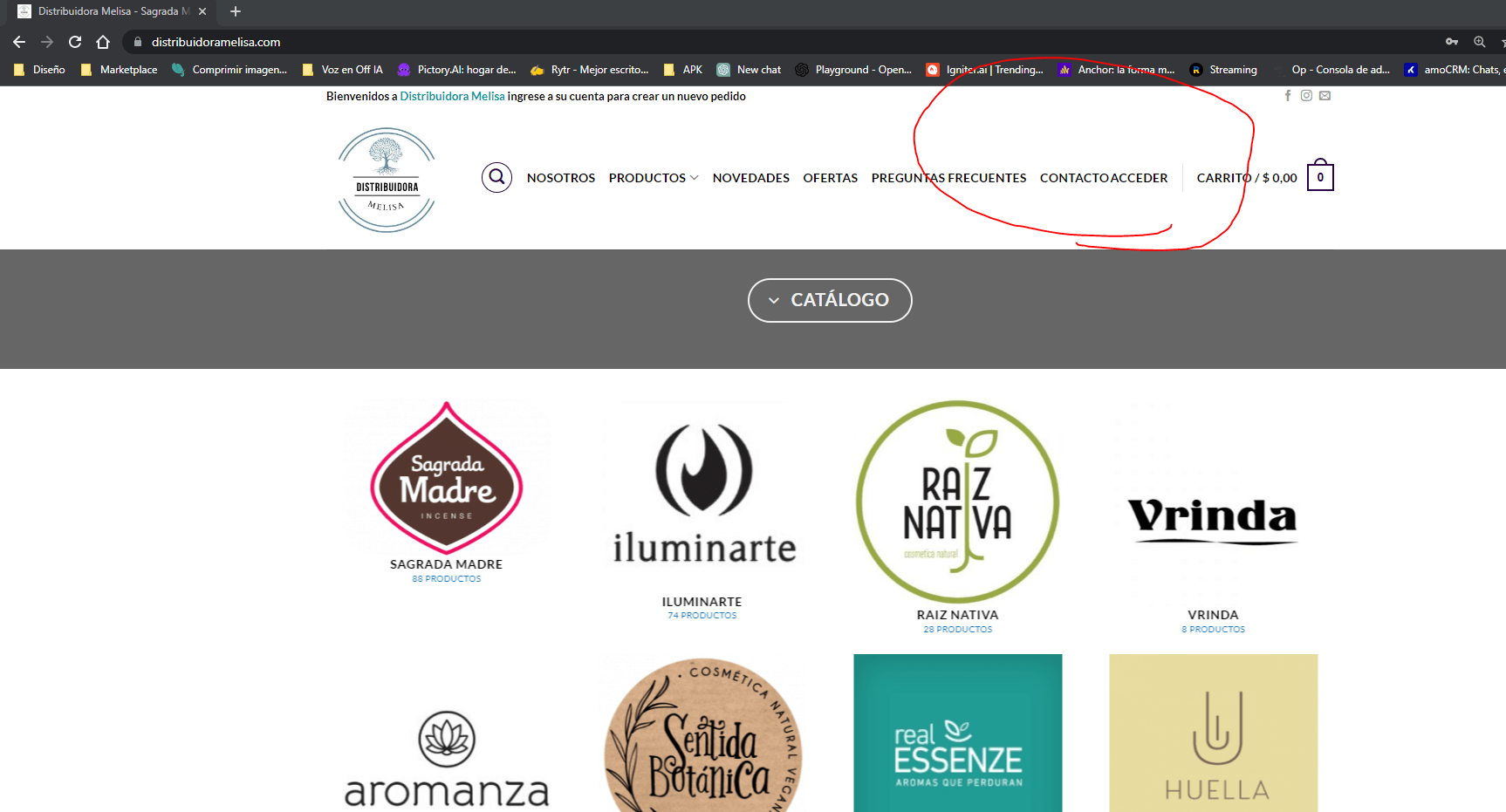Click the email envelope icon
The image size is (1506, 812).
[1325, 96]
